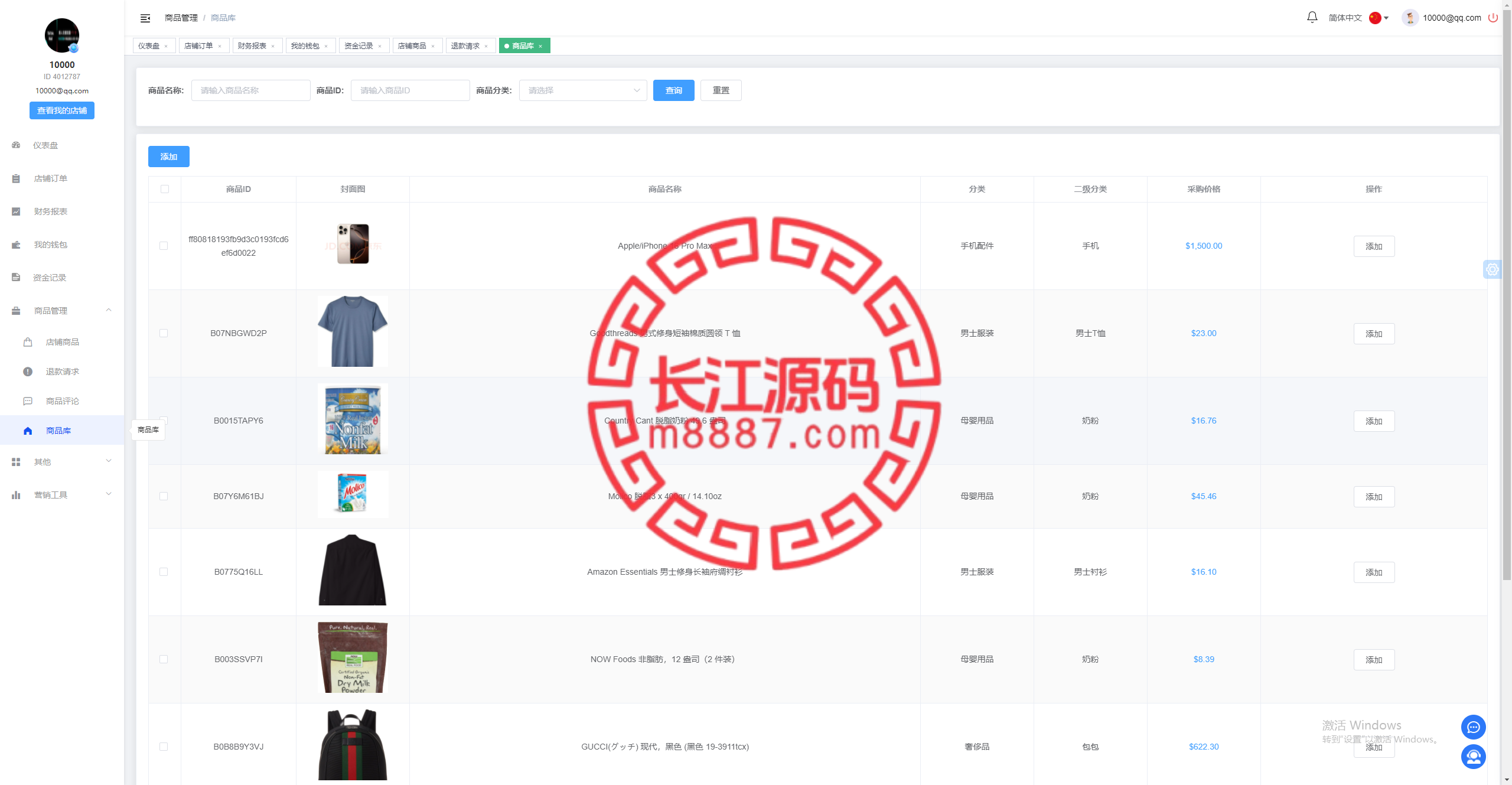This screenshot has width=1512, height=785.
Task: Click the profile avatar above 10000
Action: tap(62, 35)
